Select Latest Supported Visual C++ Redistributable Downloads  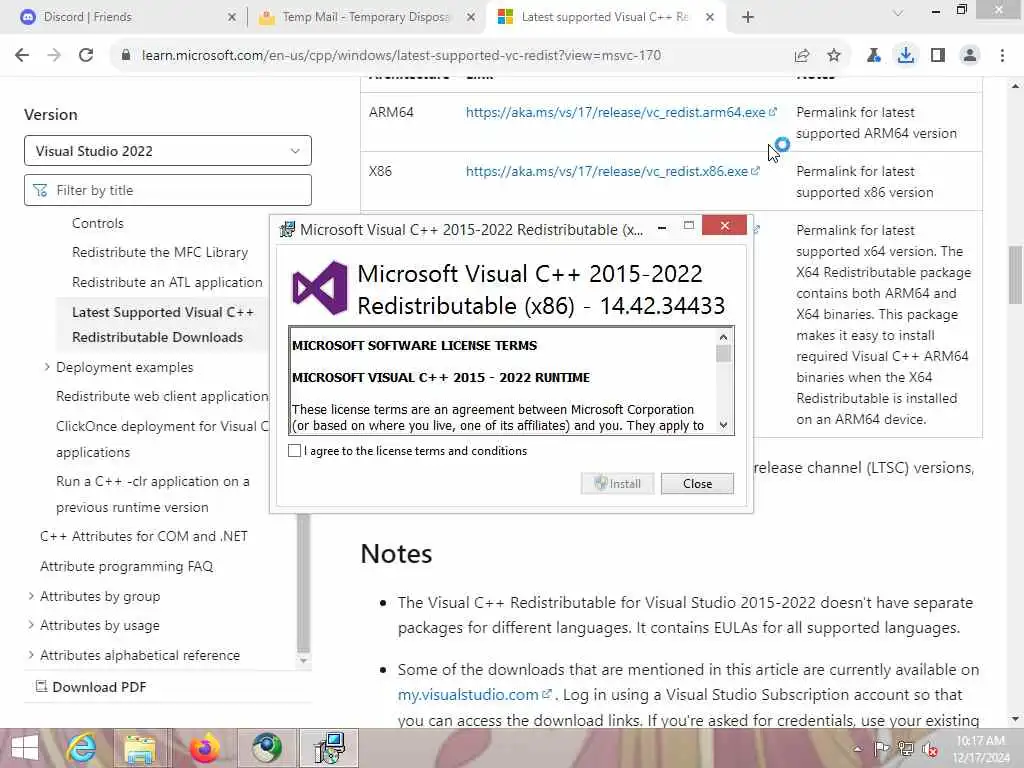coord(163,325)
